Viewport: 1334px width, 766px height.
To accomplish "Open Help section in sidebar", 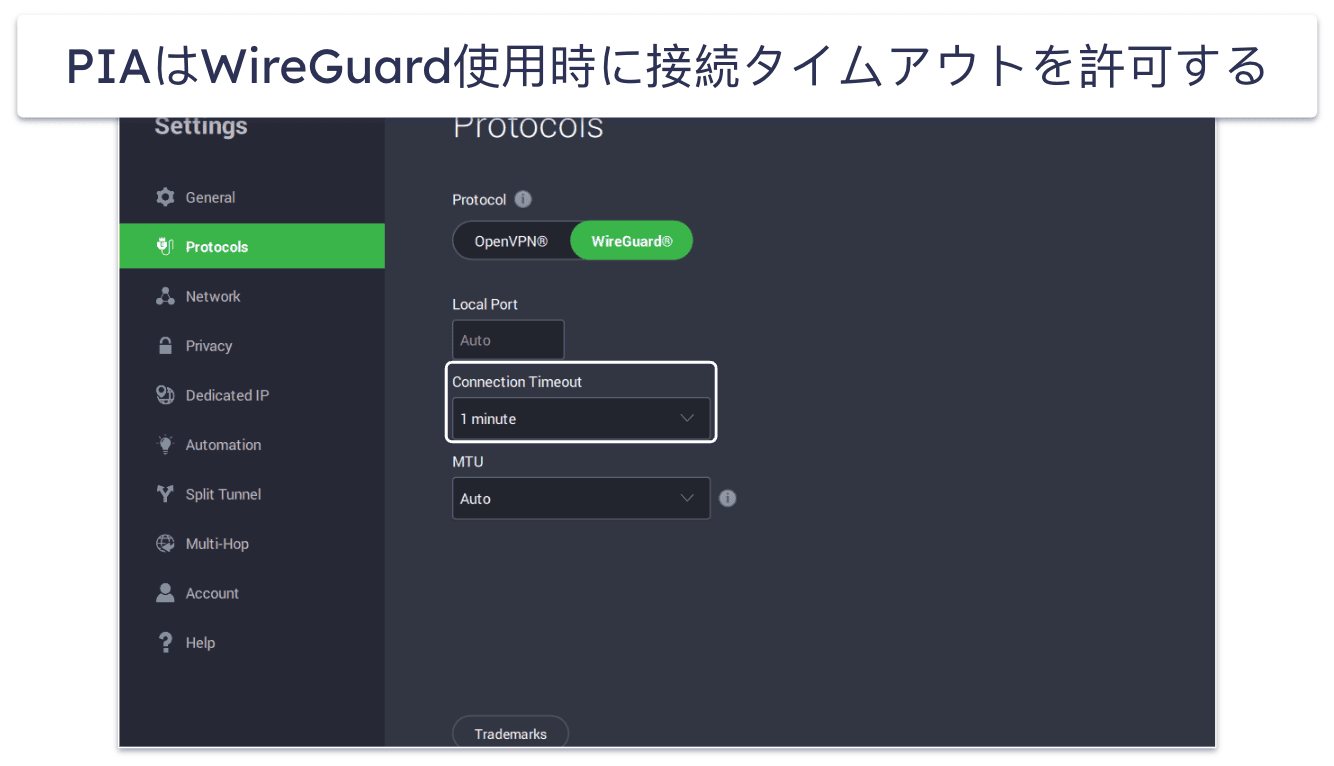I will point(252,642).
